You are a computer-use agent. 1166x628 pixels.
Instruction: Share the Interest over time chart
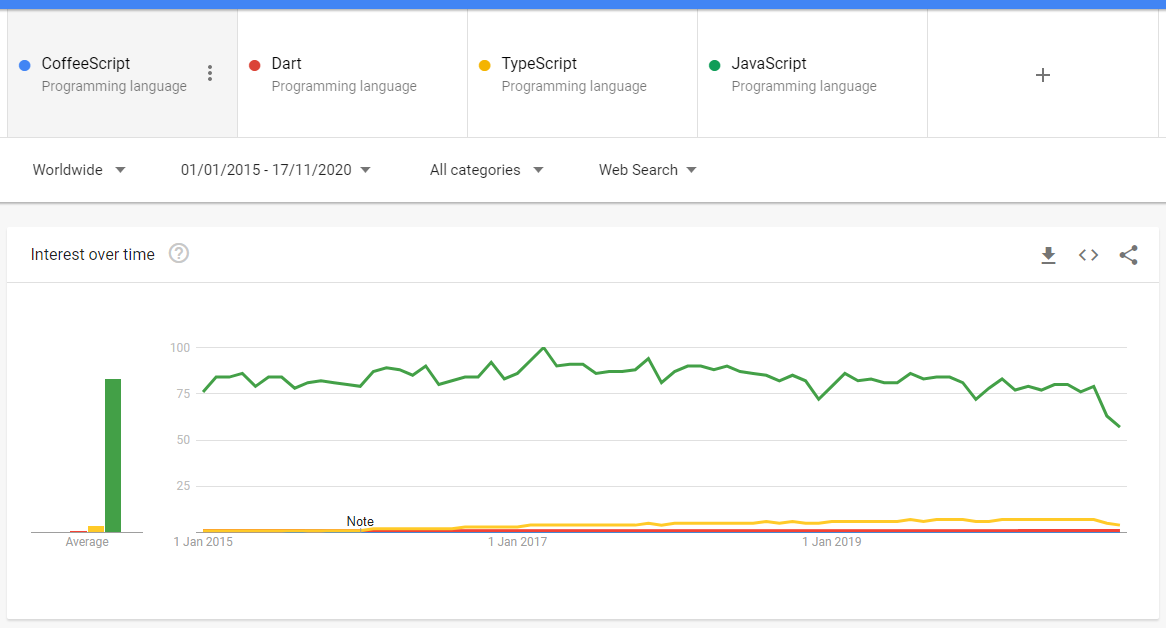(1128, 255)
